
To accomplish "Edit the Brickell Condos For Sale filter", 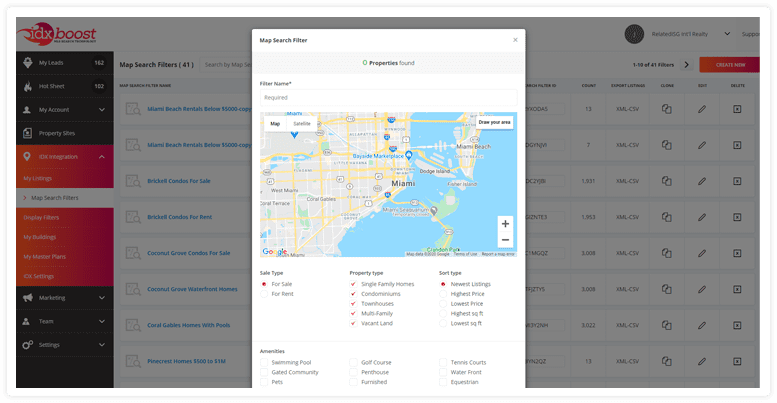I will coord(702,181).
